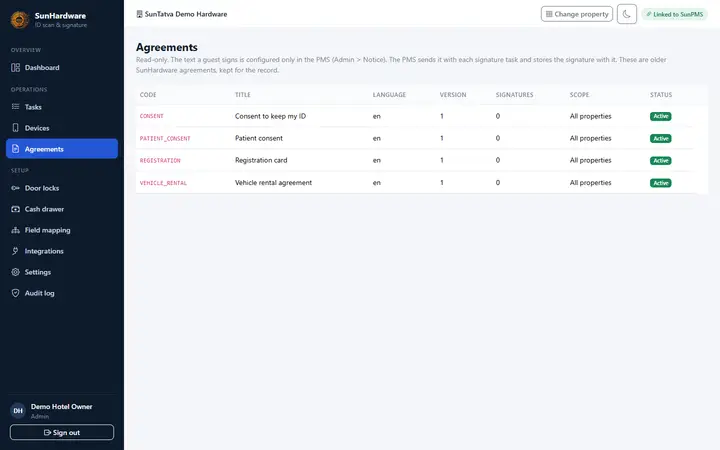
Task: Click All properties in VEHICLE_RENTAL row
Action: pos(591,183)
